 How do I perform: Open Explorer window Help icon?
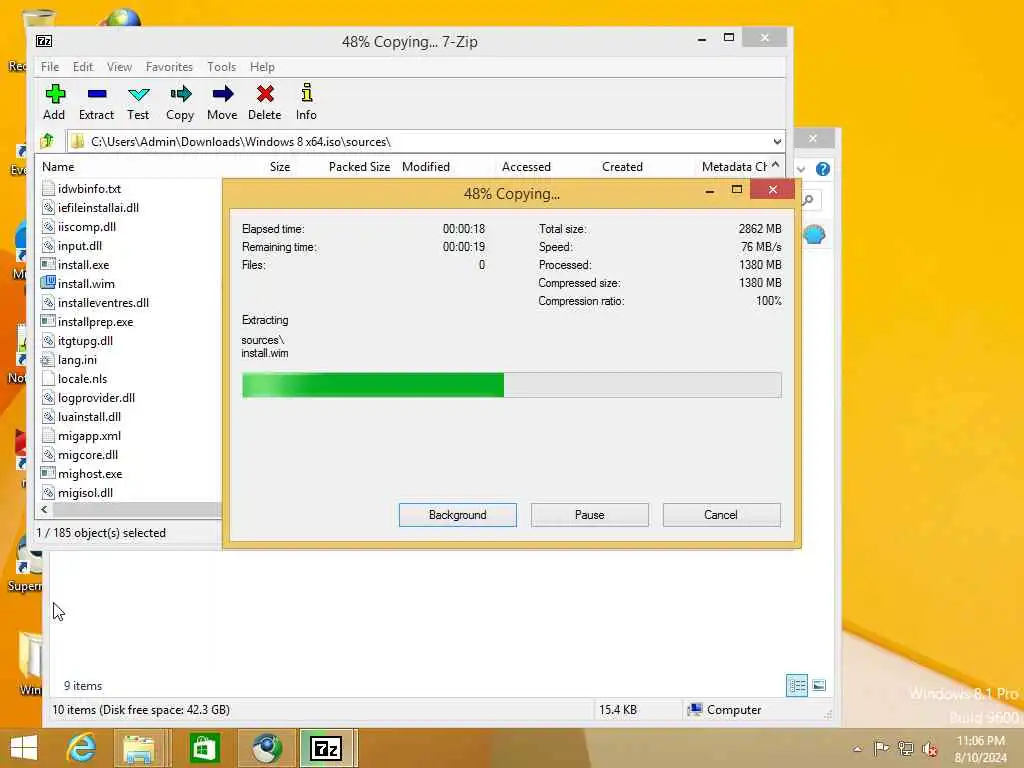click(x=823, y=169)
